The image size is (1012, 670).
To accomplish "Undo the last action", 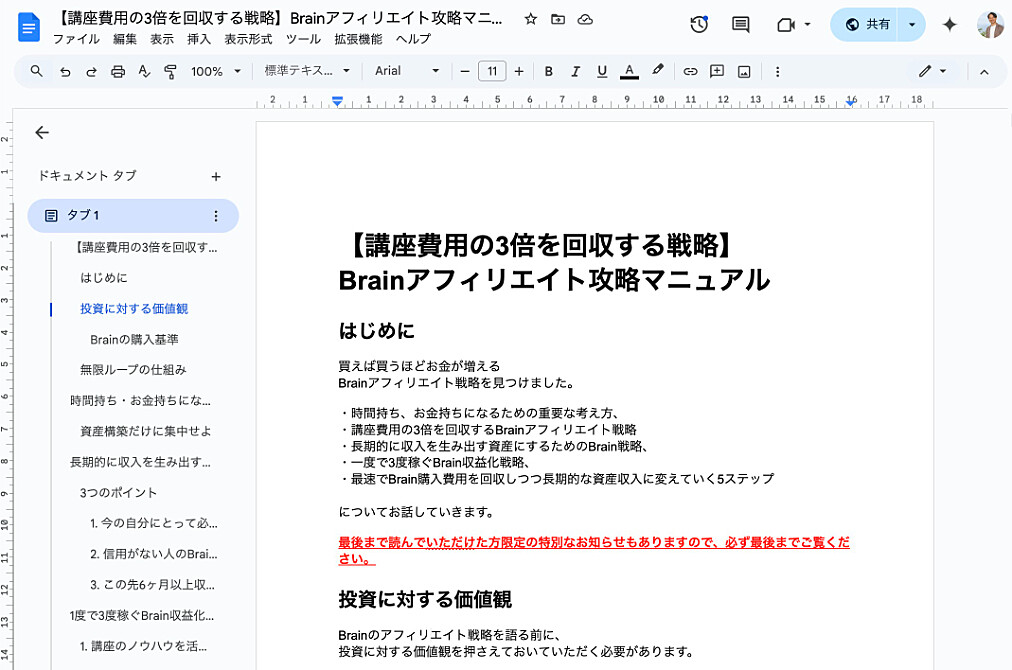I will 65,71.
